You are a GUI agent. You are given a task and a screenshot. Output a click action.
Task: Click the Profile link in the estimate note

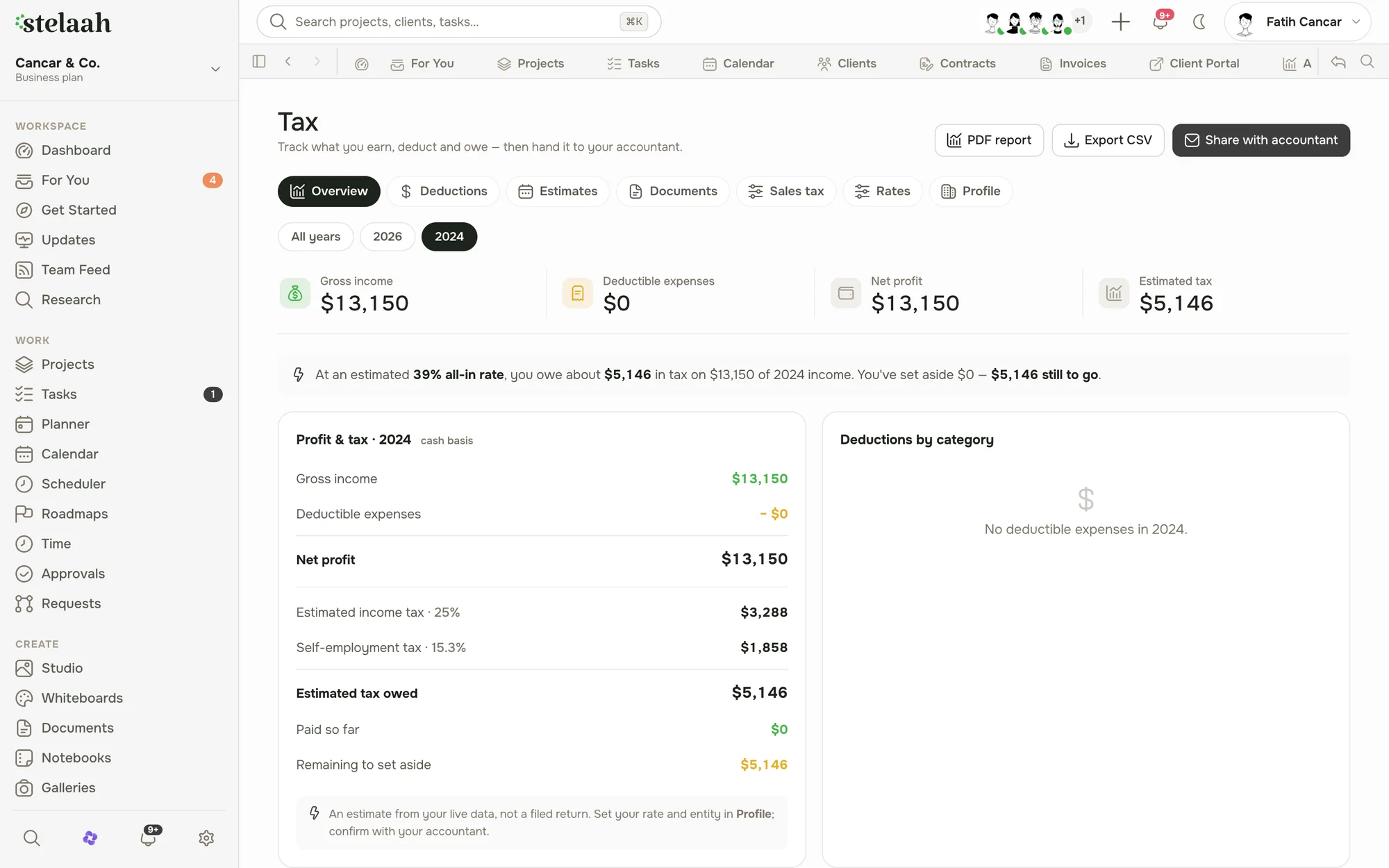pos(754,814)
